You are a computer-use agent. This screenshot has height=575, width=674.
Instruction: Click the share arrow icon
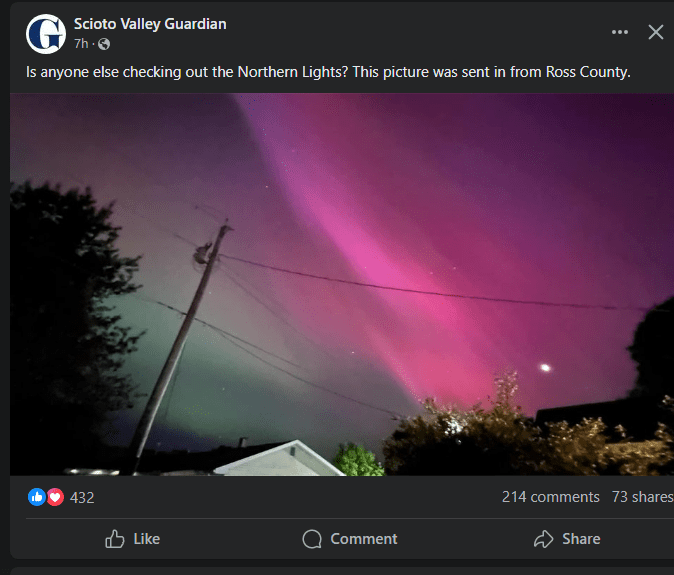pos(543,539)
